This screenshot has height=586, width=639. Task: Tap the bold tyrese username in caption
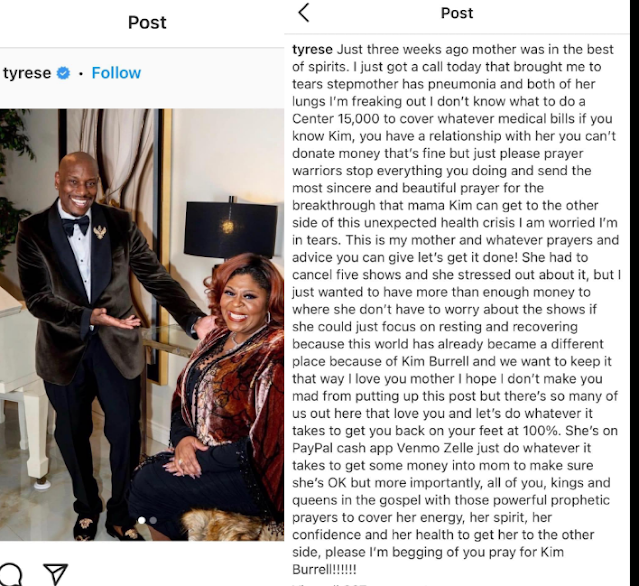(x=312, y=49)
